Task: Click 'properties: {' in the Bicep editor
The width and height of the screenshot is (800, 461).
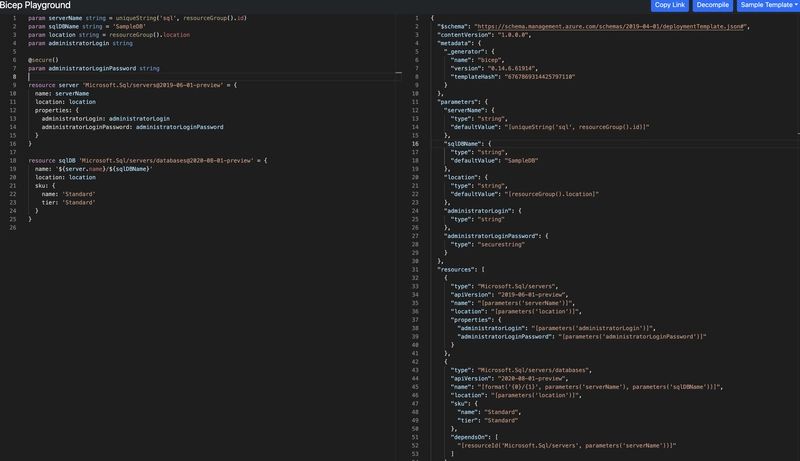Action: pos(57,110)
